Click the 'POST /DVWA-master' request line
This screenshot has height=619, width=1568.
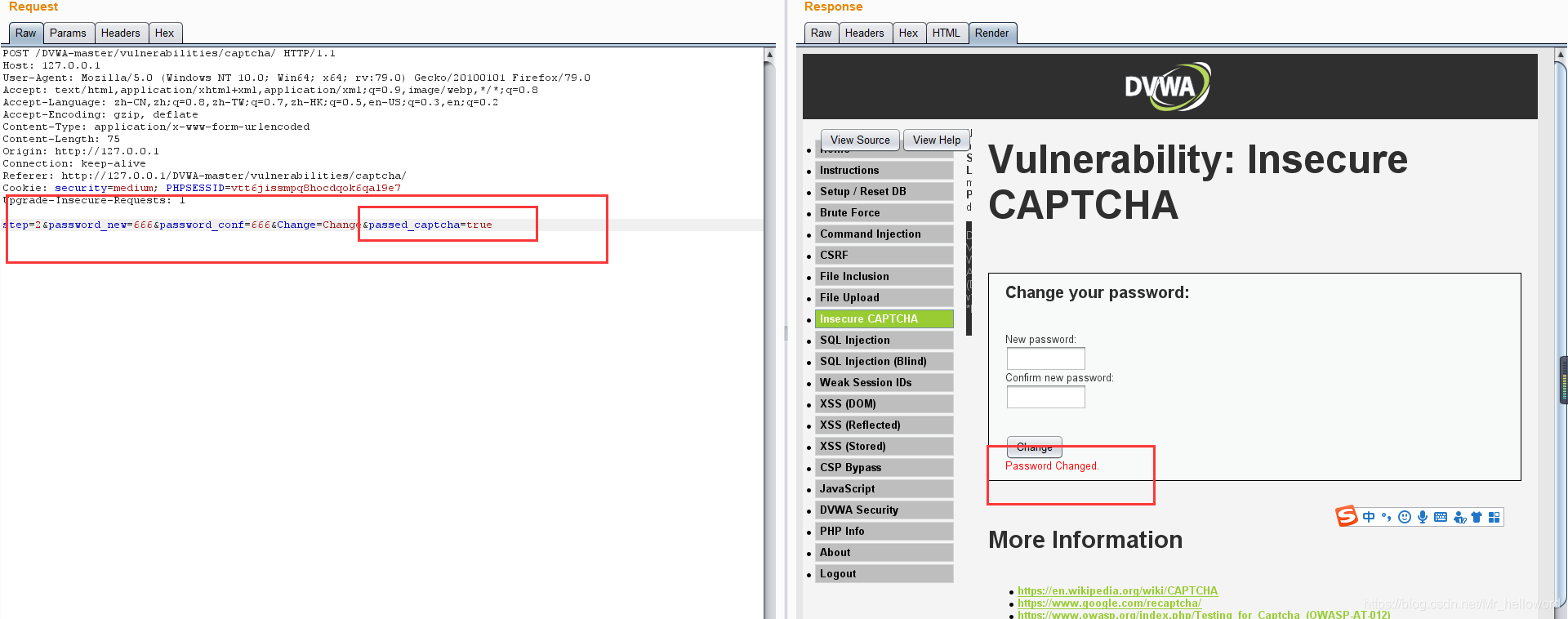pyautogui.click(x=169, y=53)
